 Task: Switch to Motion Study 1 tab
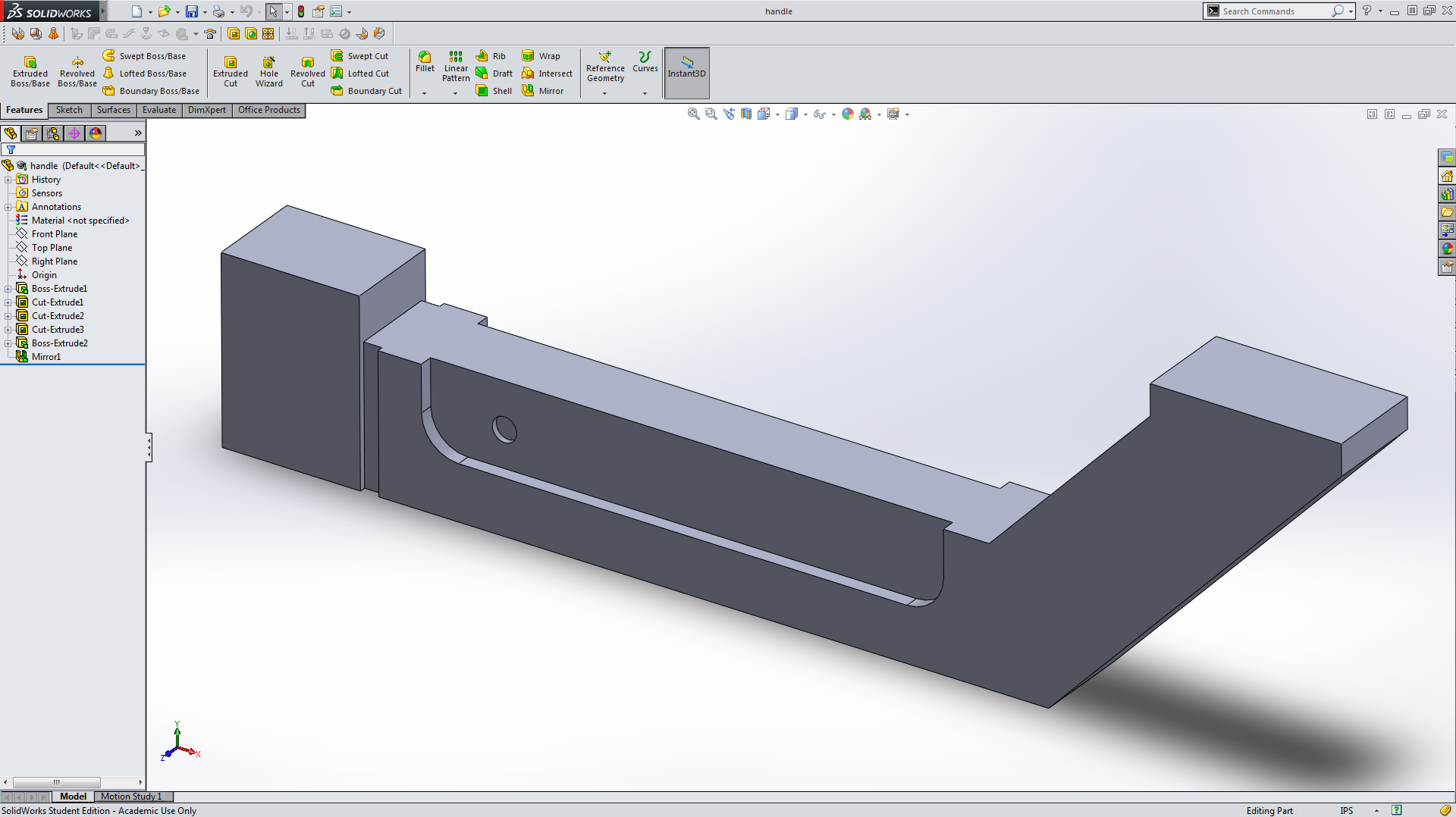(131, 797)
